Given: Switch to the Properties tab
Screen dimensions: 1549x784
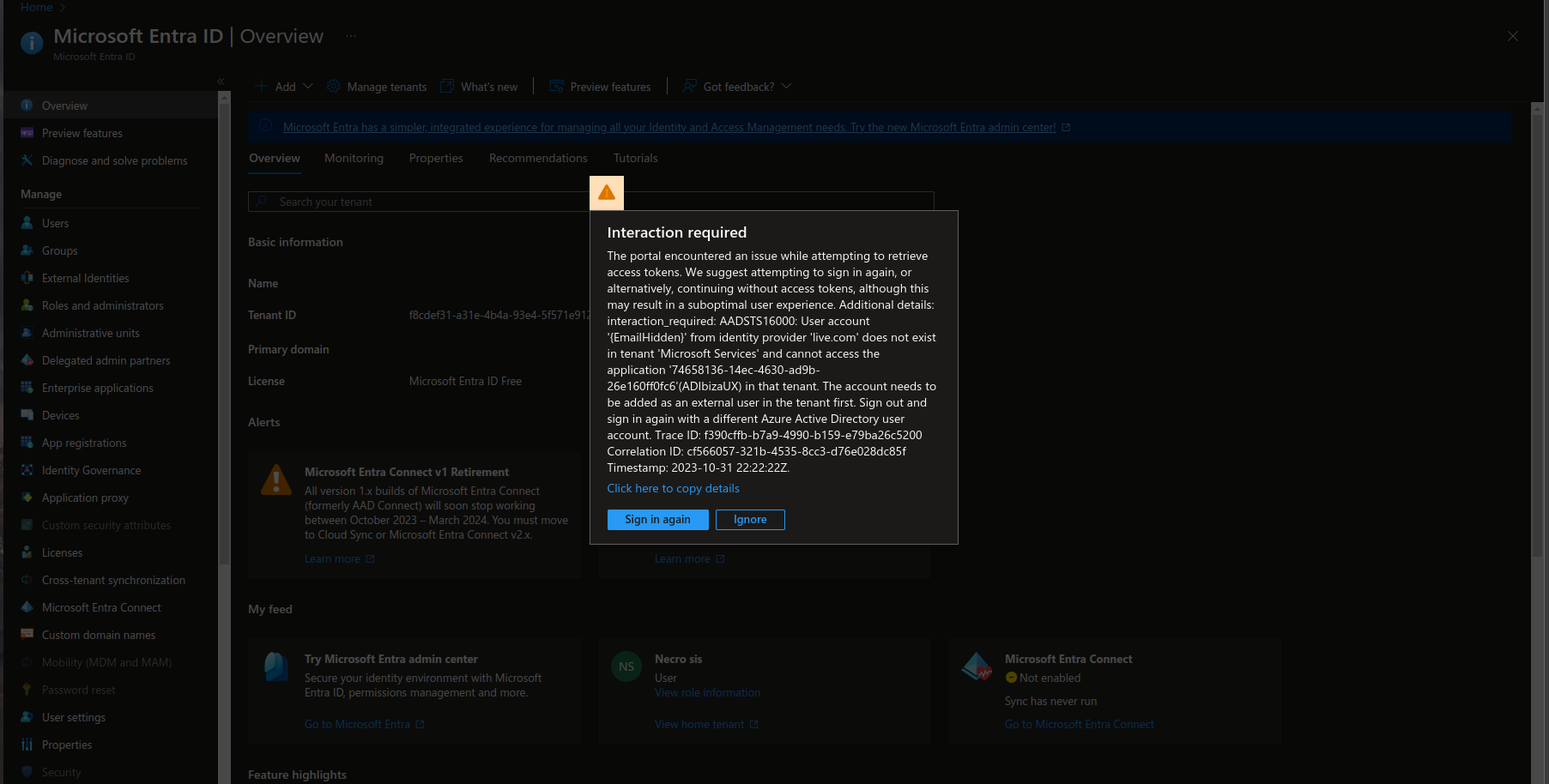Looking at the screenshot, I should click(x=436, y=158).
